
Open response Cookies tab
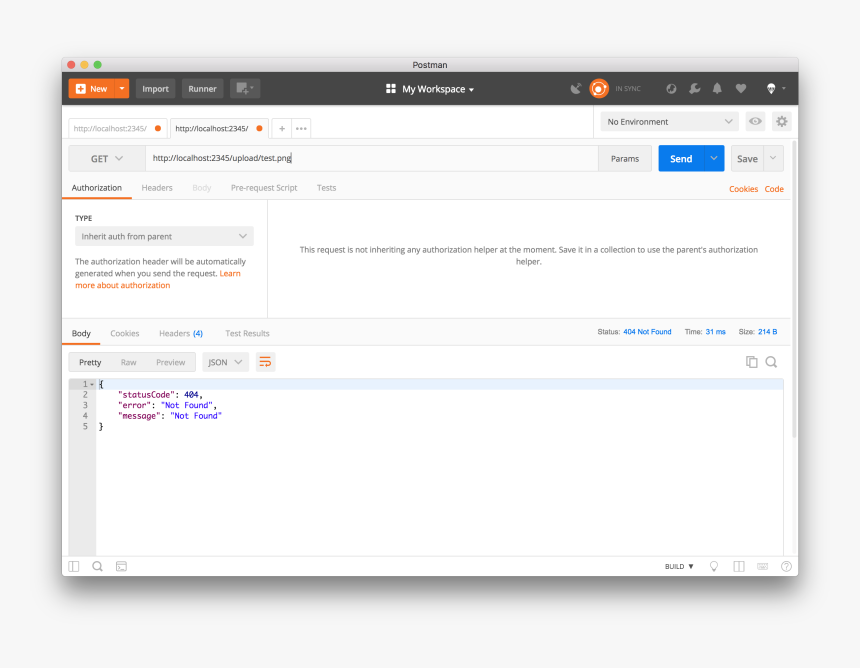[125, 333]
